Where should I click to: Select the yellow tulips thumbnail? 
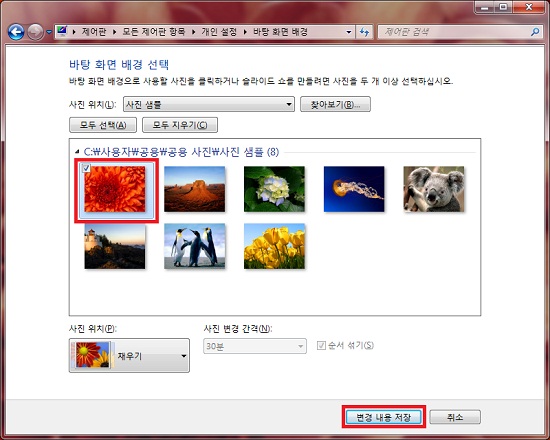(x=274, y=247)
